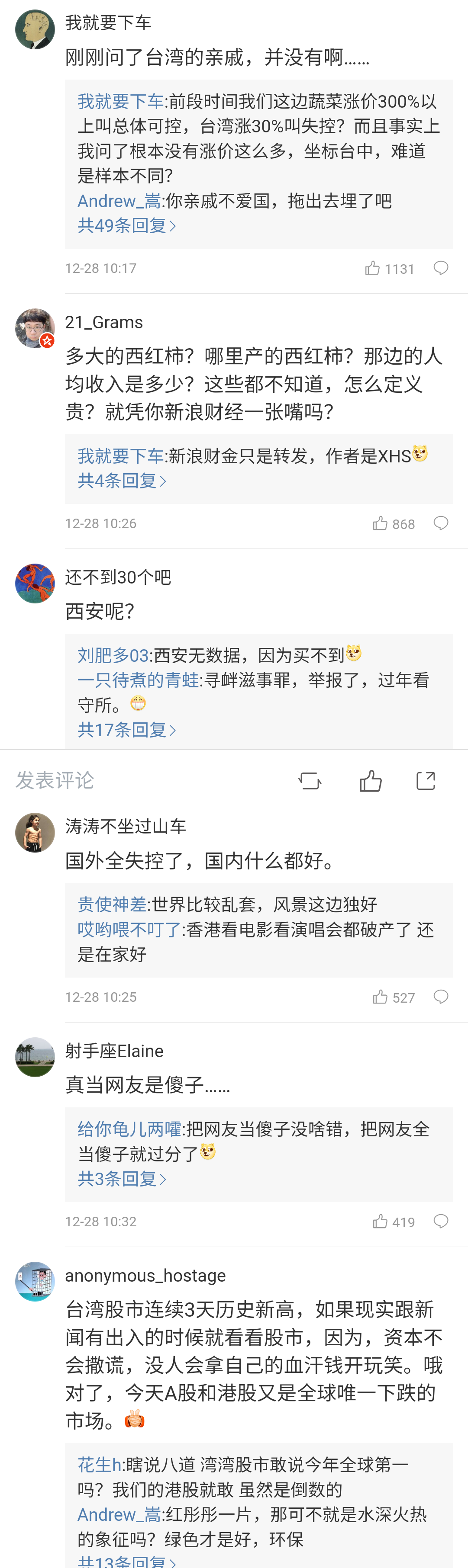Viewport: 468px width, 1568px height.
Task: Tap the like icon in bottom bar
Action: (x=371, y=780)
